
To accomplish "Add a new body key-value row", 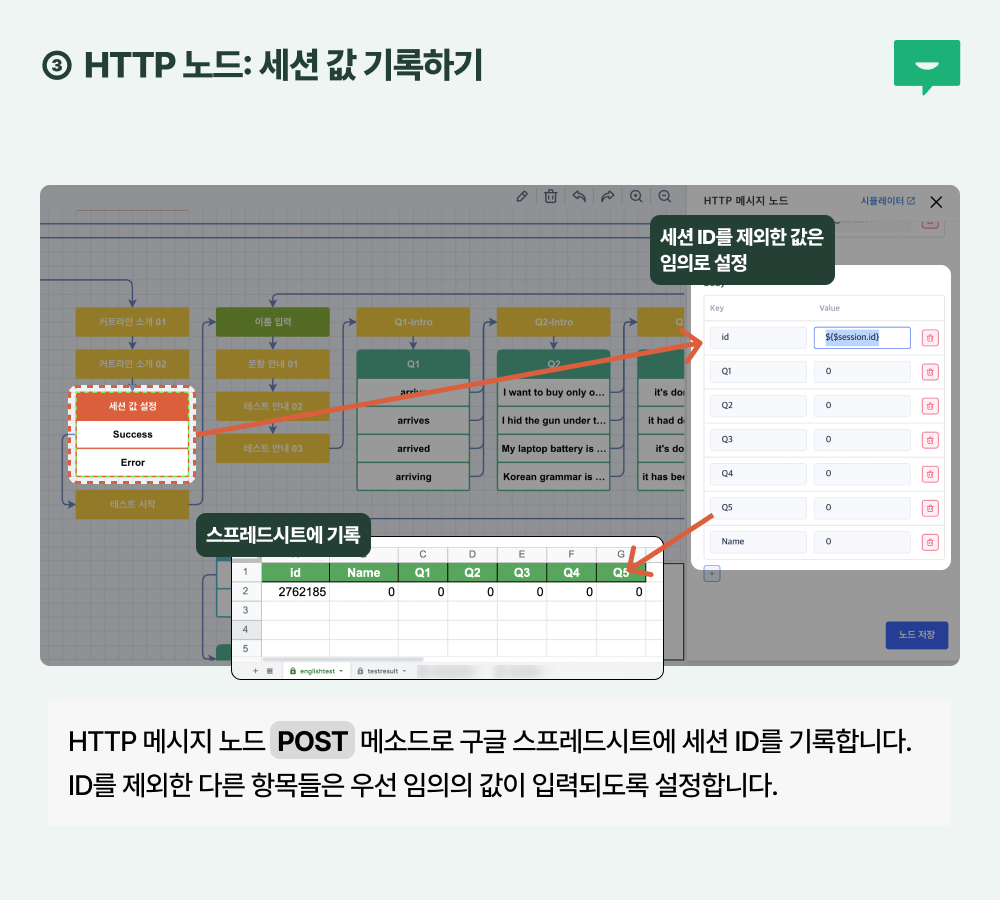I will click(712, 573).
